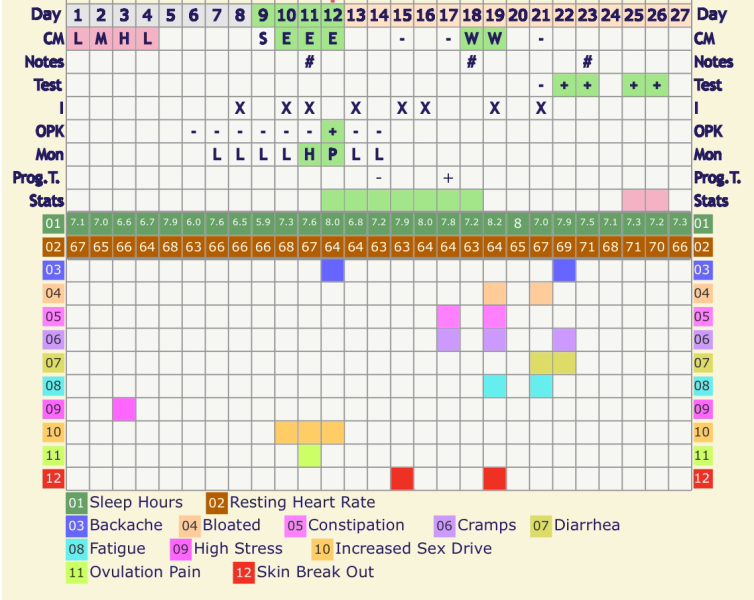
Task: Click the monitor High 'H' cell on day 11
Action: [x=310, y=154]
